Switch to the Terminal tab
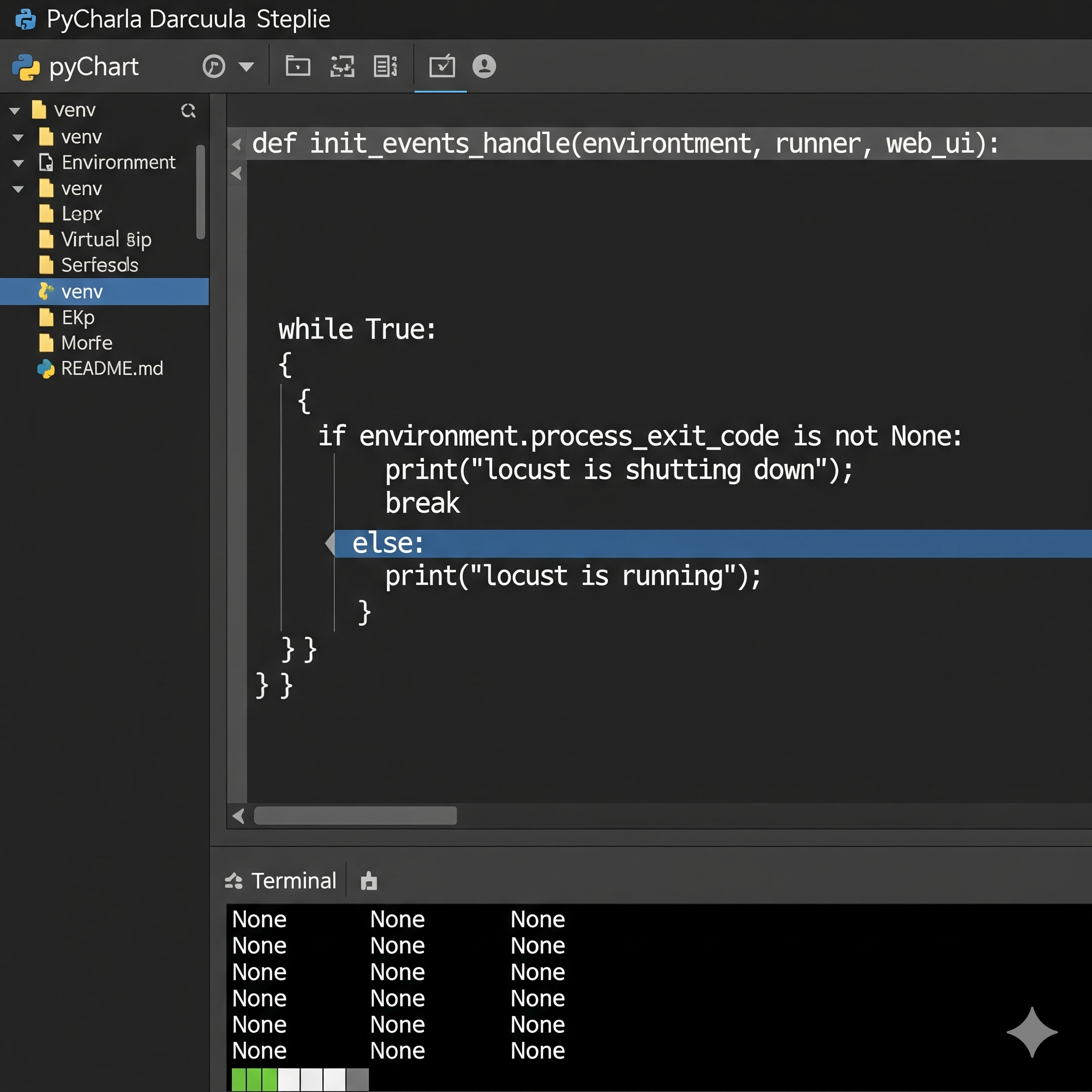This screenshot has width=1092, height=1092. [x=293, y=881]
